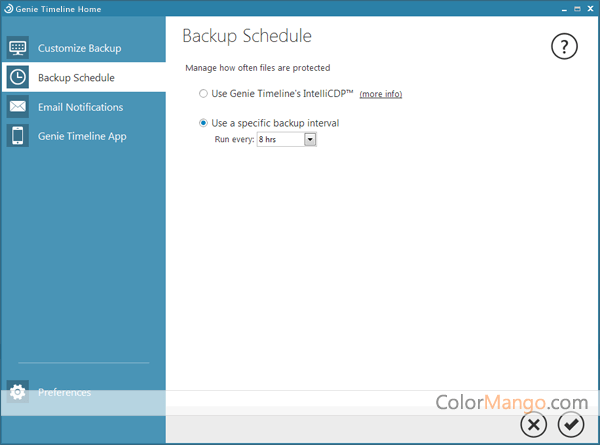Open the more info link for IntelliCDP
Screen dimensions: 600x445
(380, 94)
